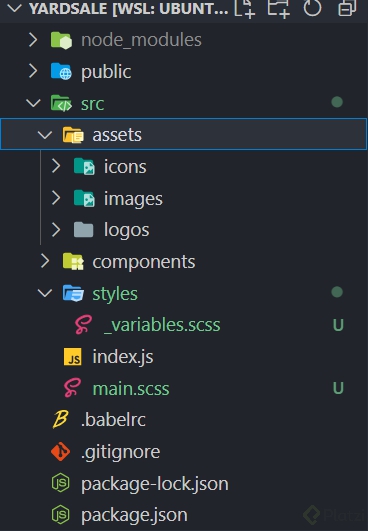Click the orange git icon of .gitignore
368x531 pixels.
click(61, 451)
